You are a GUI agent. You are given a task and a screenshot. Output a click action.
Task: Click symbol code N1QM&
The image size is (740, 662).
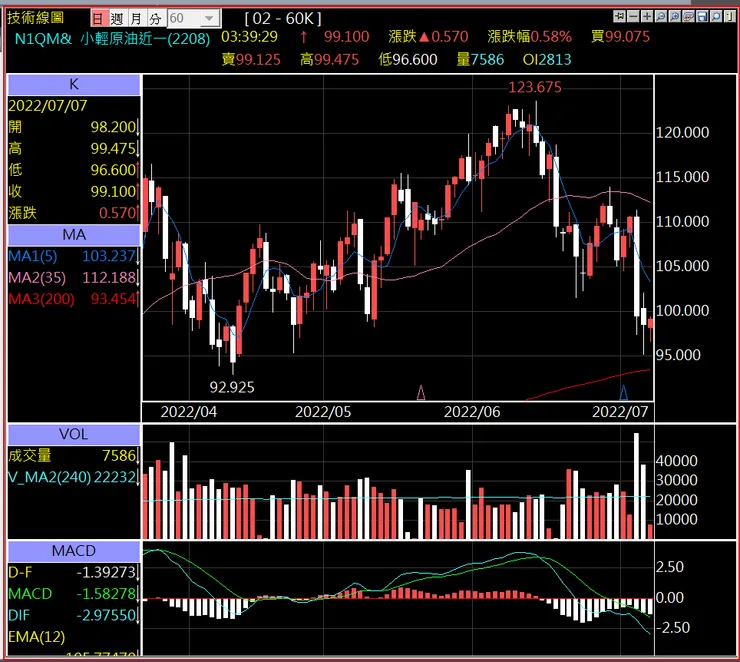(43, 39)
